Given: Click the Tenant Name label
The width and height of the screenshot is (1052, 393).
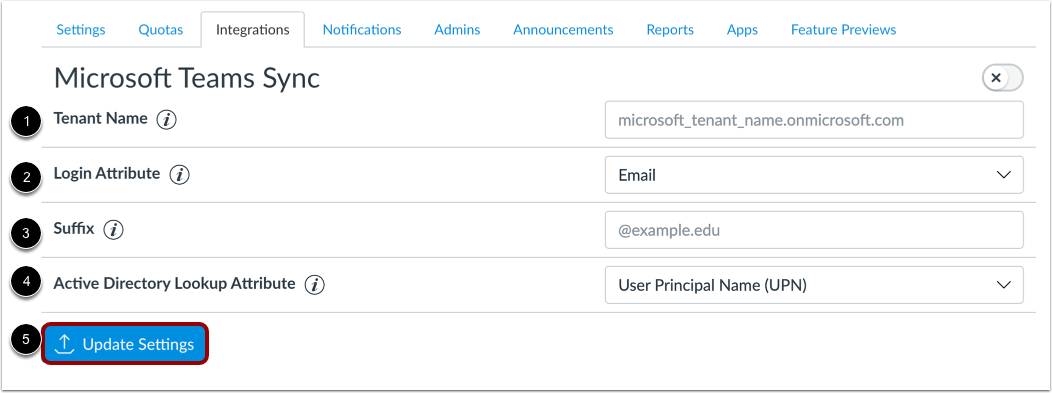Looking at the screenshot, I should coord(100,119).
